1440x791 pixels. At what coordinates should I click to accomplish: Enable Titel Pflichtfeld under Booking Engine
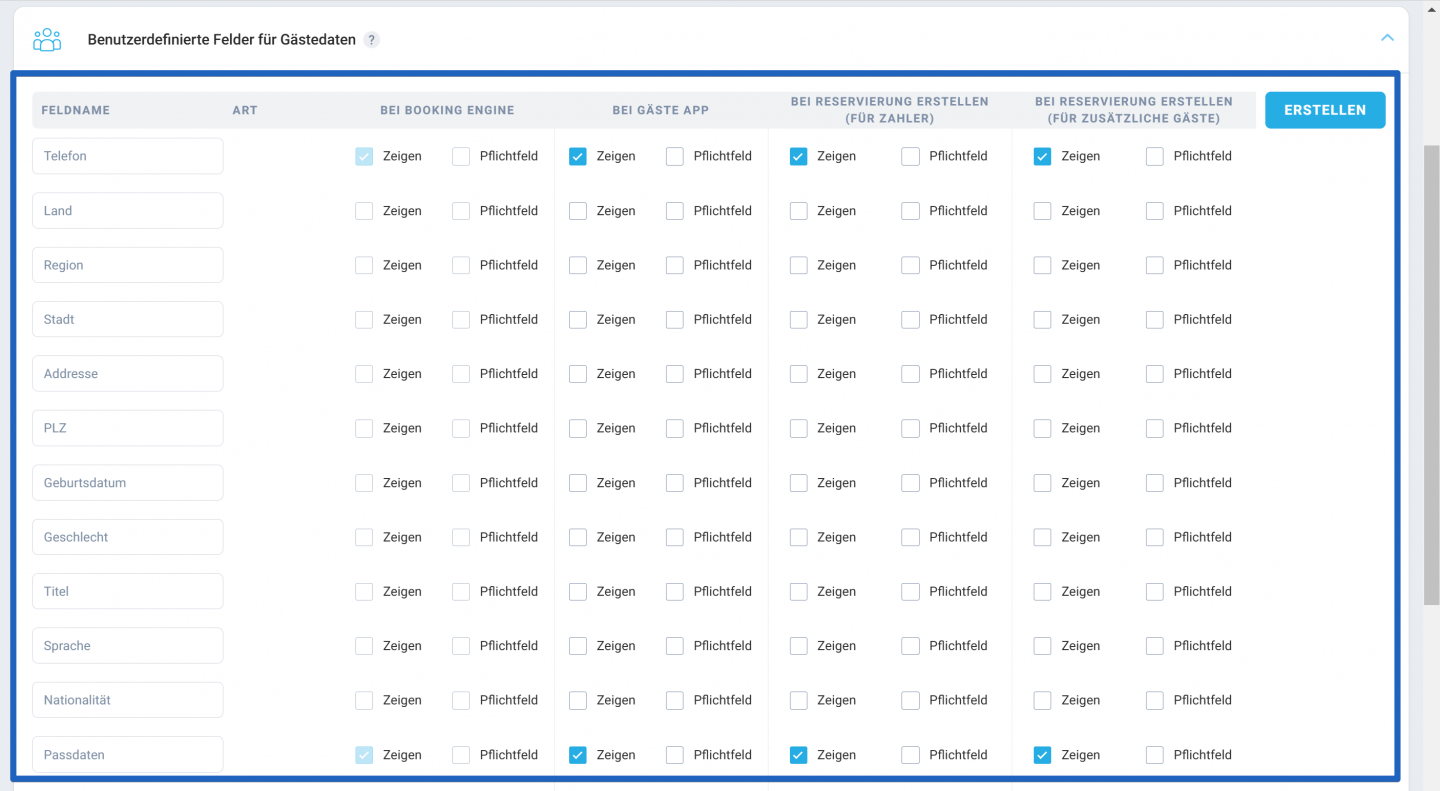coord(461,591)
